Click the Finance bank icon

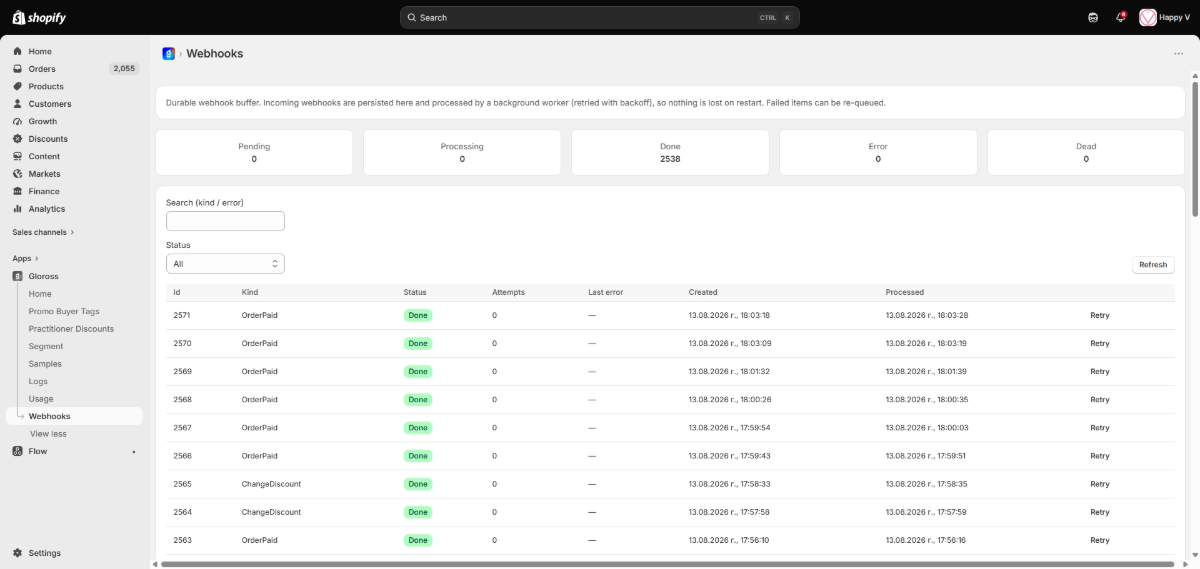(18, 191)
